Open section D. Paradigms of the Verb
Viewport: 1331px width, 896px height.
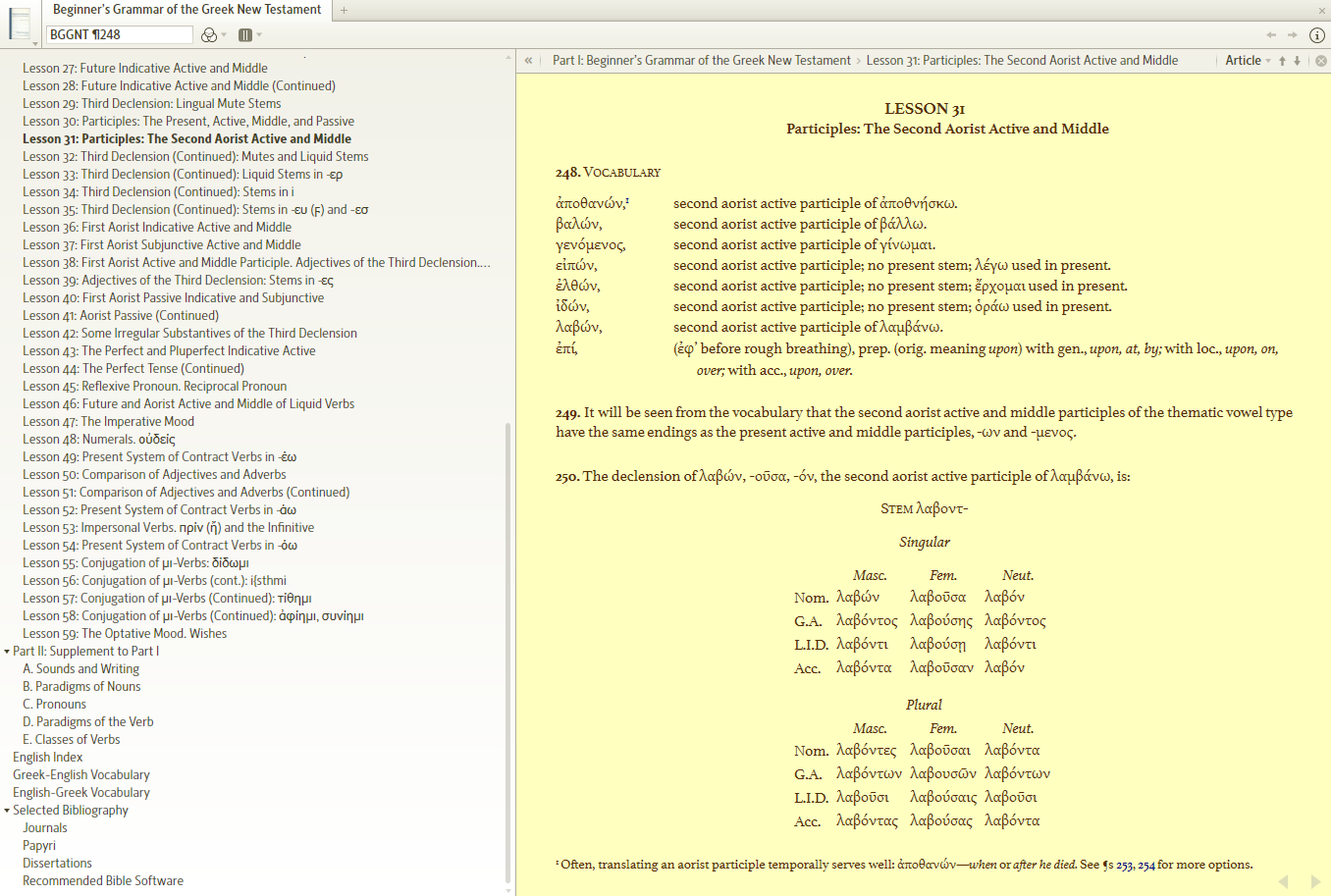[x=88, y=722]
